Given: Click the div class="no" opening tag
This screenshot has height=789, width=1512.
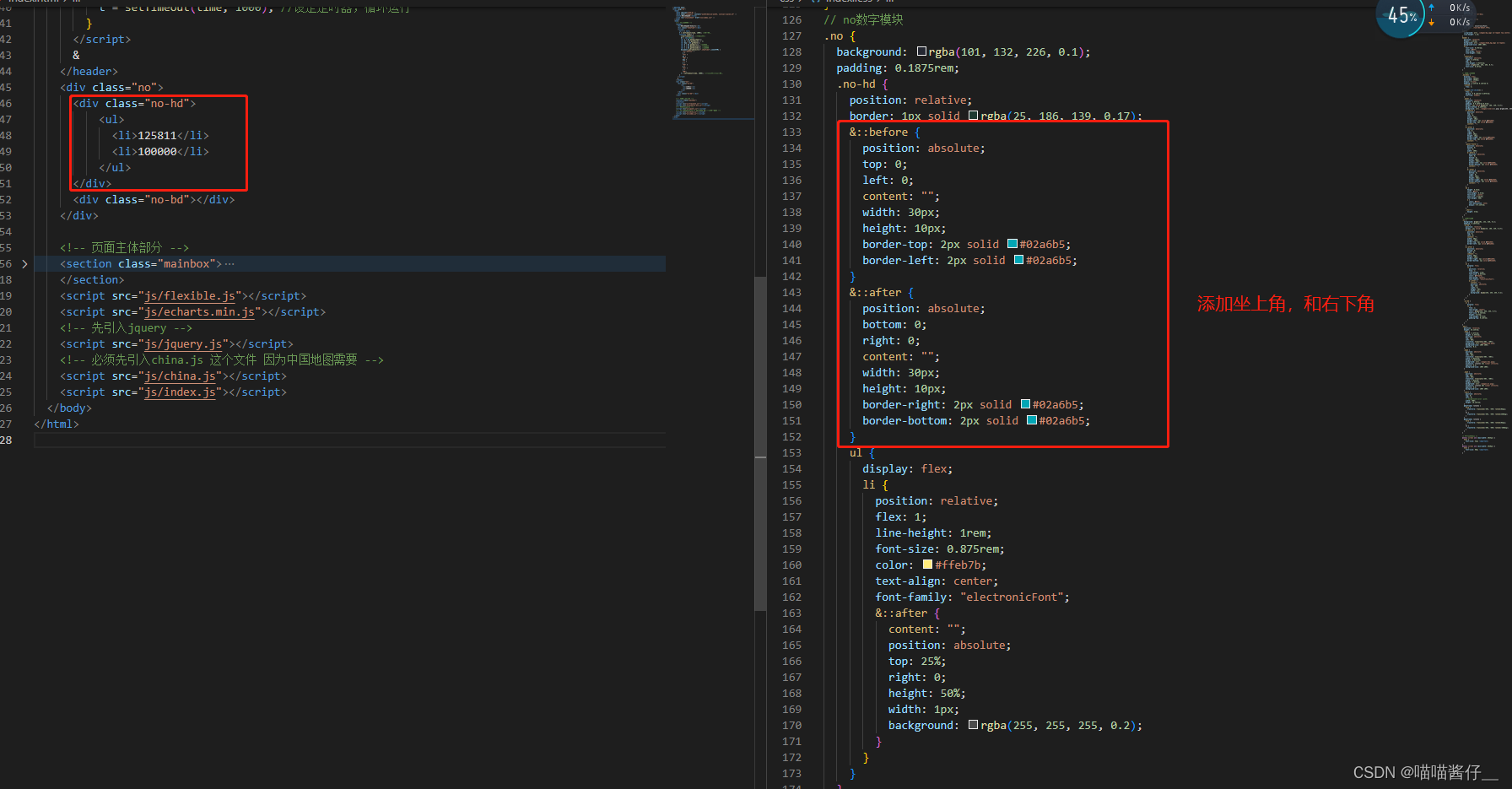Looking at the screenshot, I should pos(111,88).
